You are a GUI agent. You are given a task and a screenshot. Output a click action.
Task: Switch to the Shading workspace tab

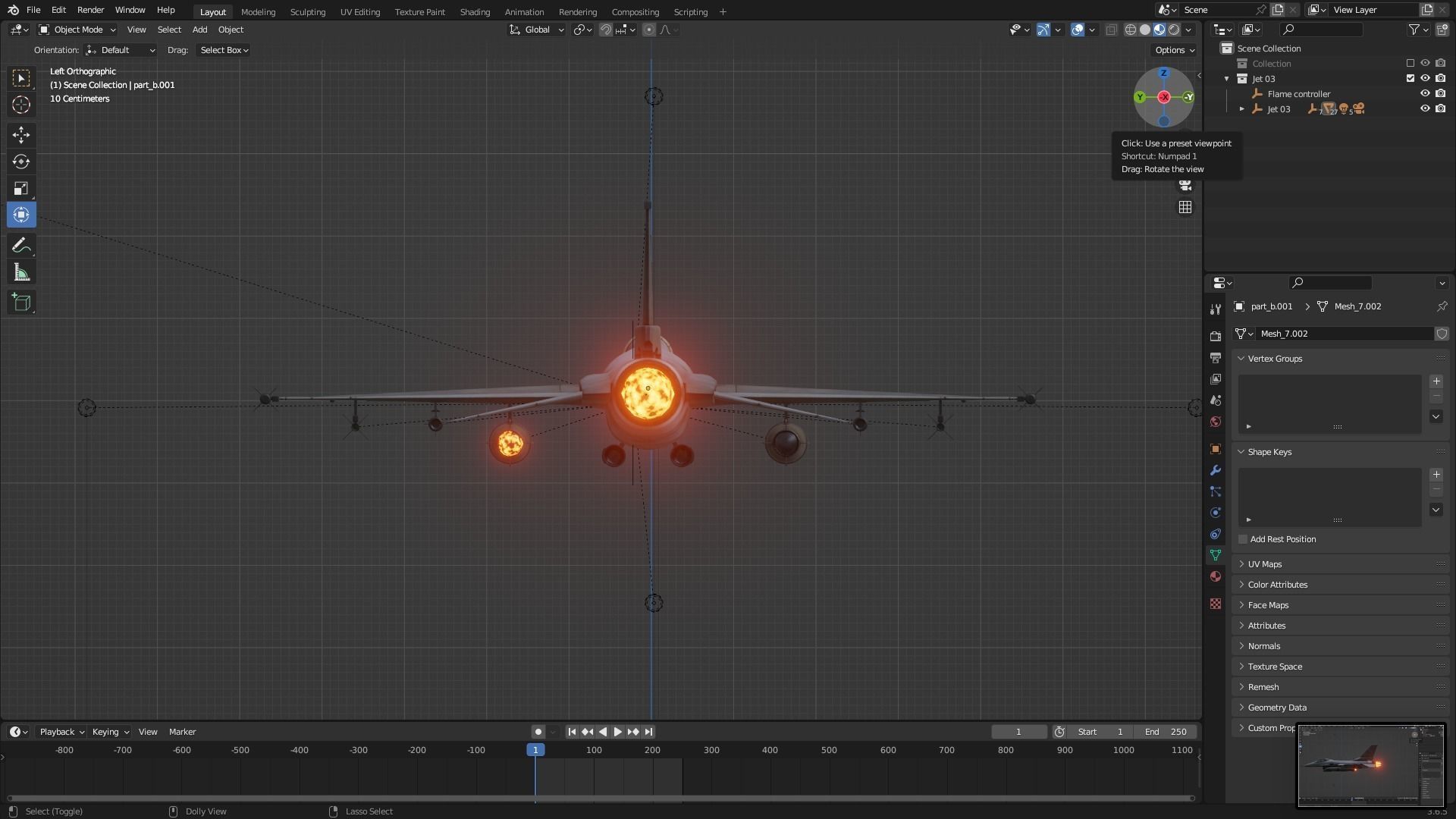[475, 11]
